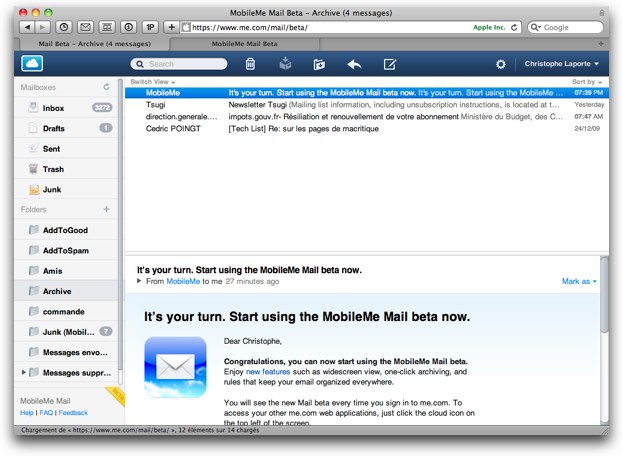622x456 pixels.
Task: Click the Trash delete message icon
Action: point(250,64)
